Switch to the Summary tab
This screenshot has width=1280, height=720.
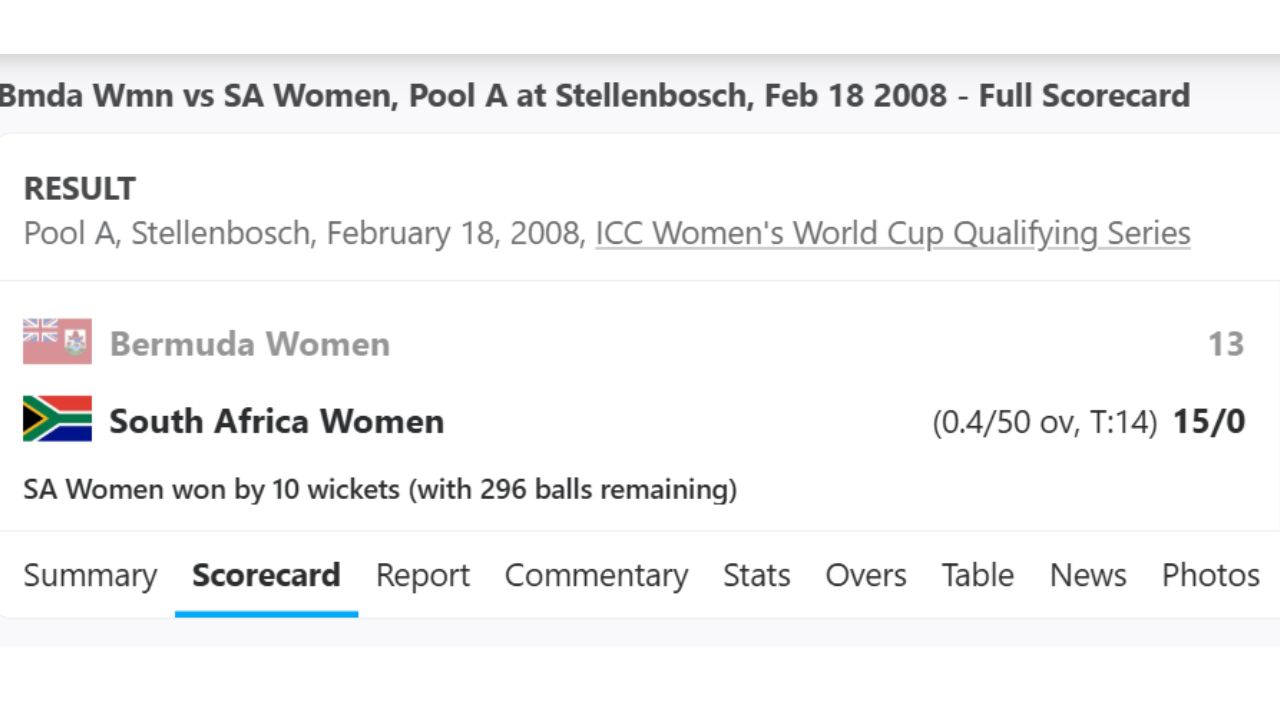pos(90,575)
